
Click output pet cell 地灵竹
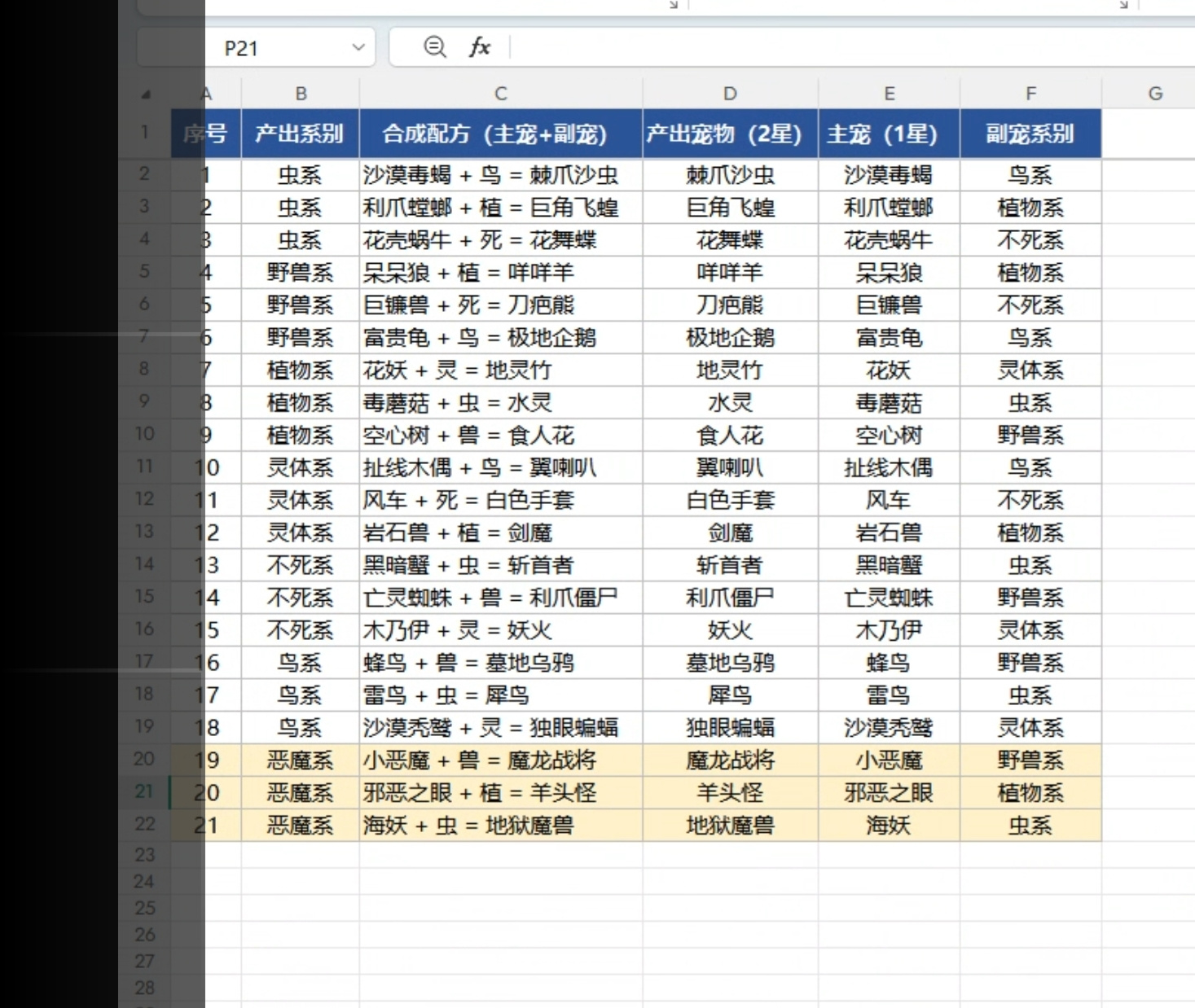[x=730, y=370]
